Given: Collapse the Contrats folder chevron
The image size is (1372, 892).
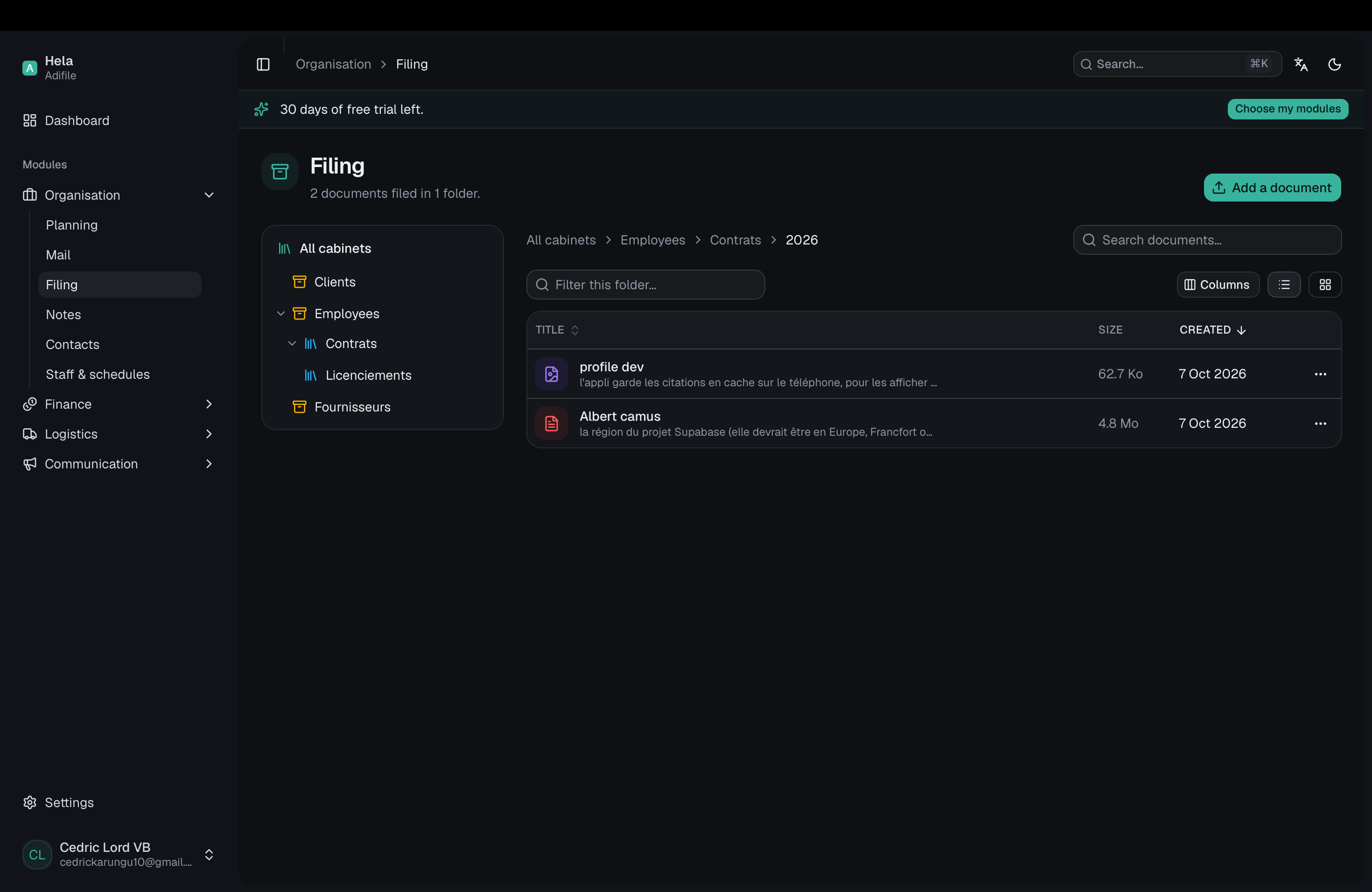Looking at the screenshot, I should pyautogui.click(x=292, y=343).
